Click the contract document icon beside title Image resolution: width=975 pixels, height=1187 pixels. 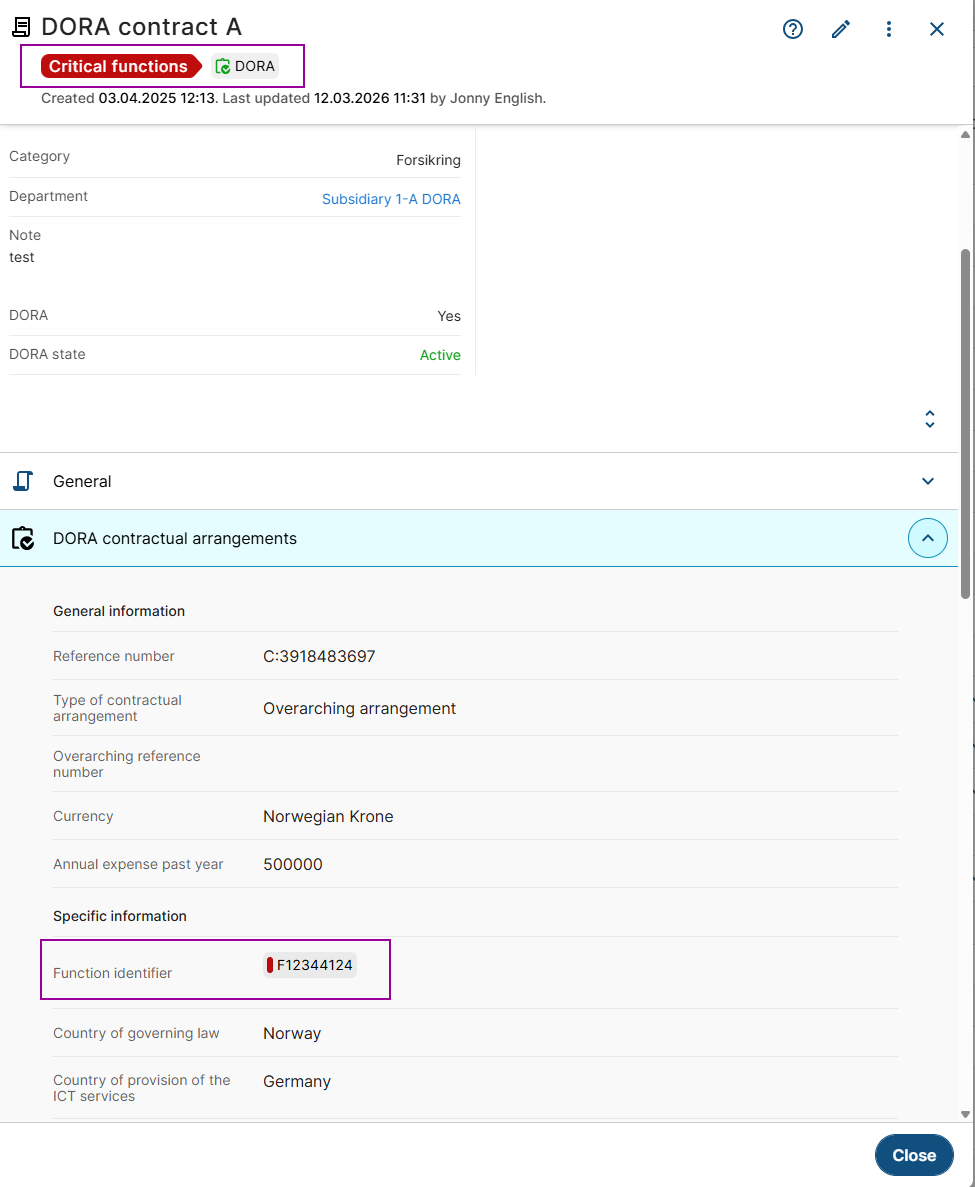point(21,27)
